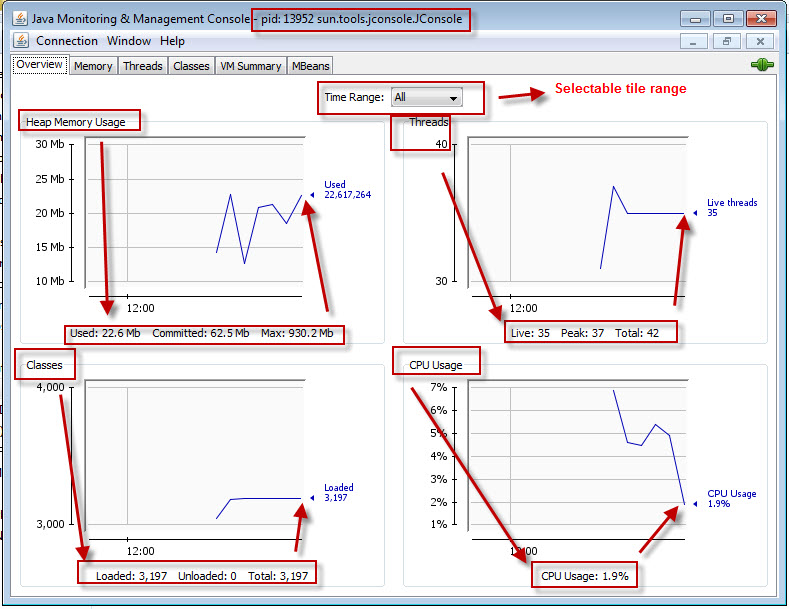Viewport: 789px width, 609px height.
Task: Click the 'Time Range:' label
Action: point(354,97)
